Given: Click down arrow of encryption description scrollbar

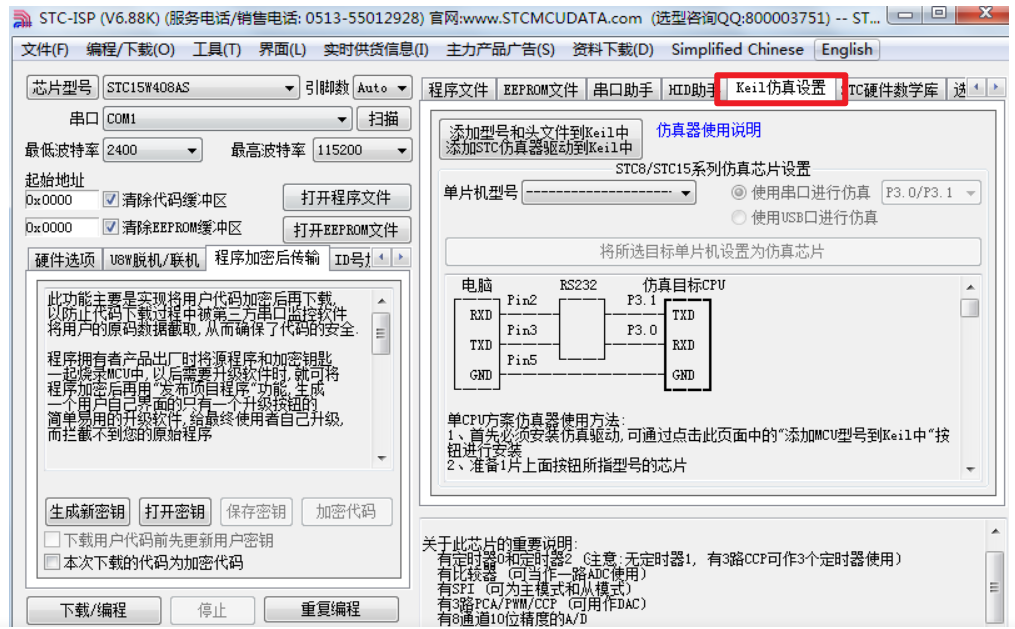Looking at the screenshot, I should (x=381, y=458).
